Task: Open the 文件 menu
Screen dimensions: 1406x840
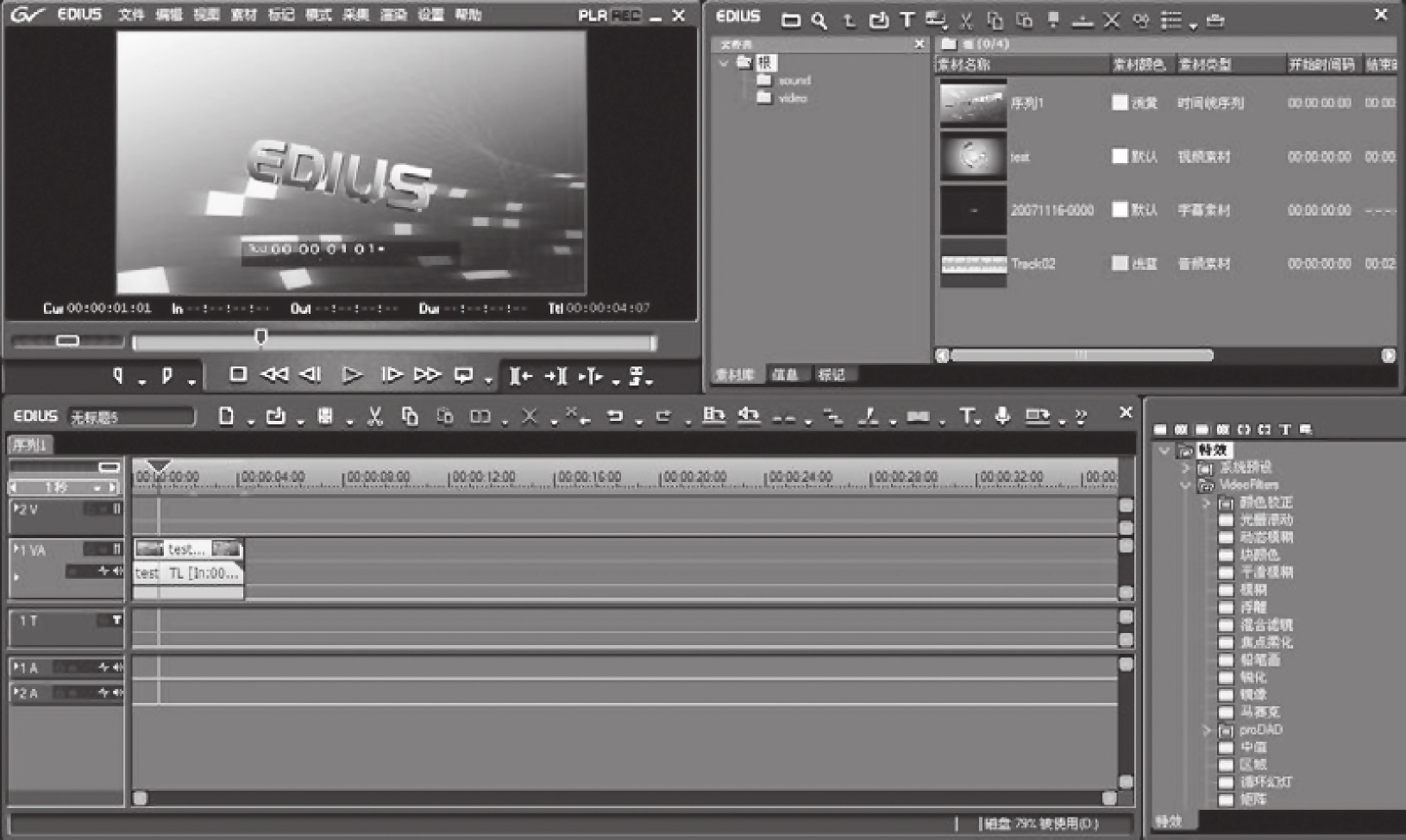Action: 131,15
